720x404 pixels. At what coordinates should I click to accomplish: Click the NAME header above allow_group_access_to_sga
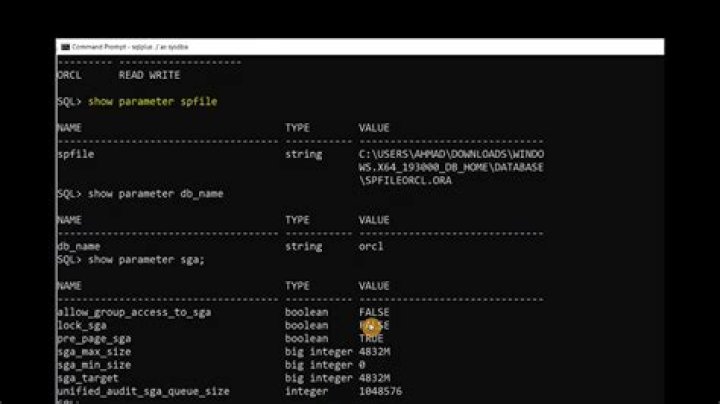pos(69,286)
